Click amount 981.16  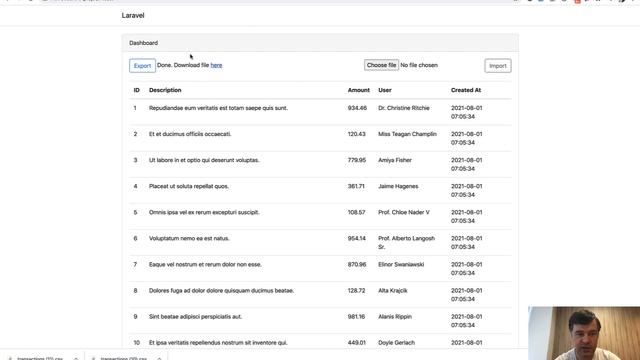point(356,317)
